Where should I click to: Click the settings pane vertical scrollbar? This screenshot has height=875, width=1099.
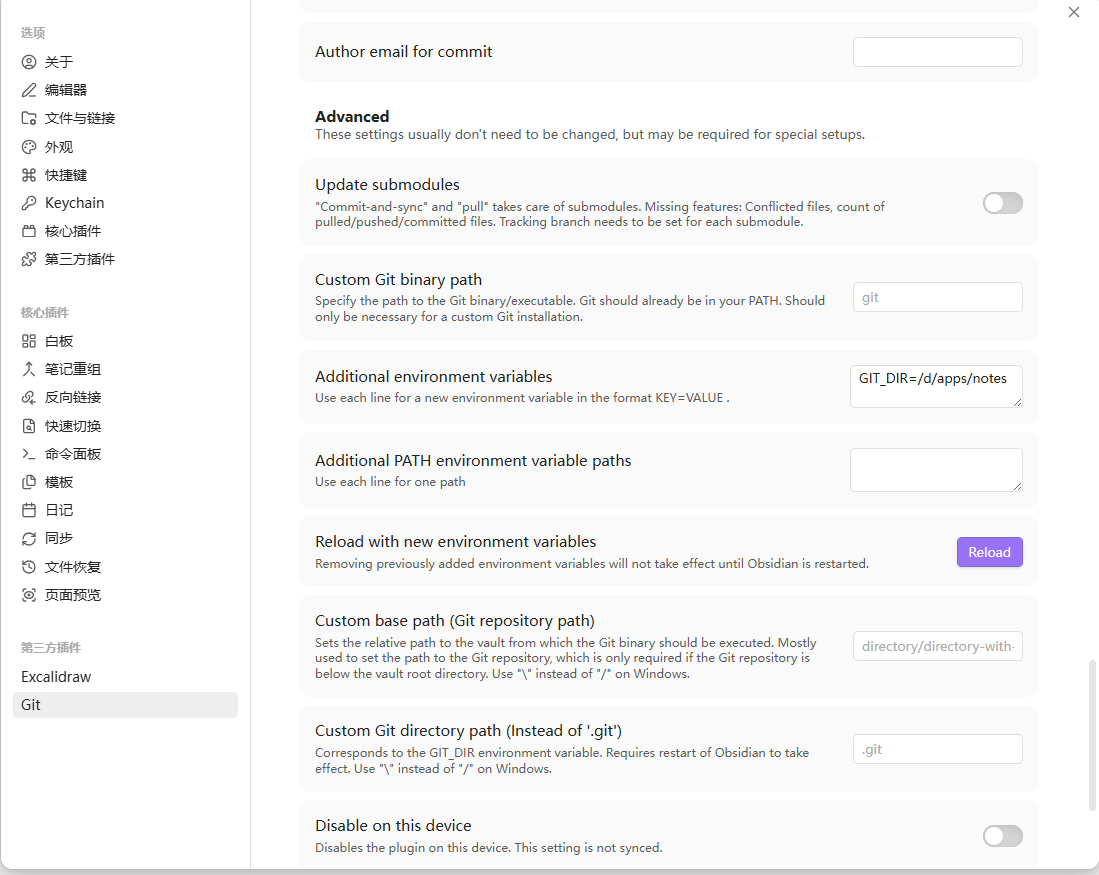(x=1092, y=735)
